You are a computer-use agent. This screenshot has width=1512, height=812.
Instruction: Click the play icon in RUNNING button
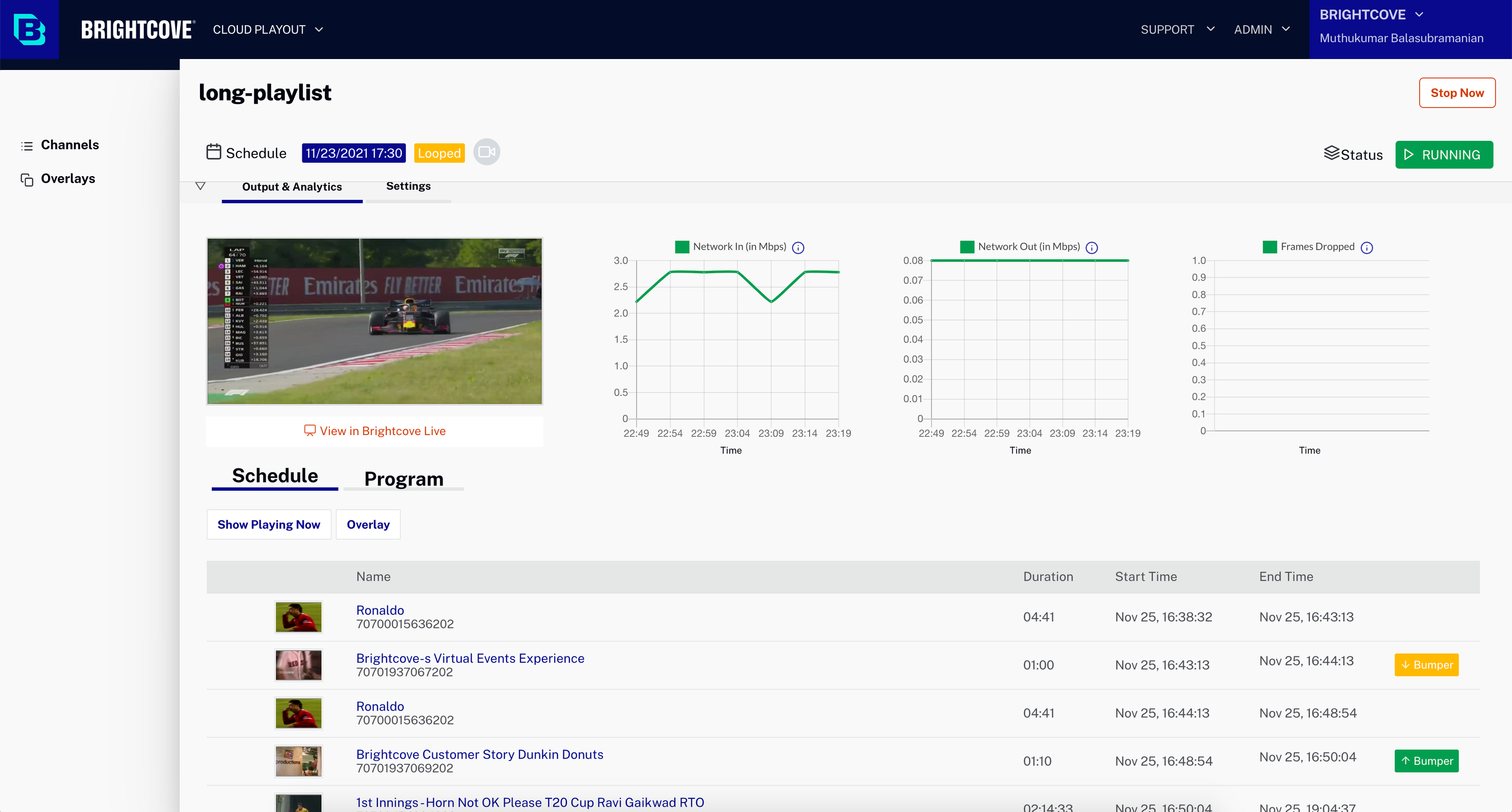(x=1409, y=154)
